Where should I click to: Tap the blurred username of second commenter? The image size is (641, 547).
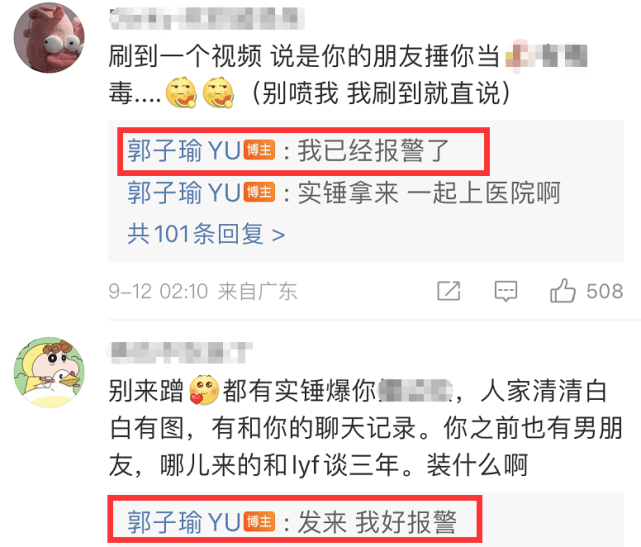click(x=181, y=352)
